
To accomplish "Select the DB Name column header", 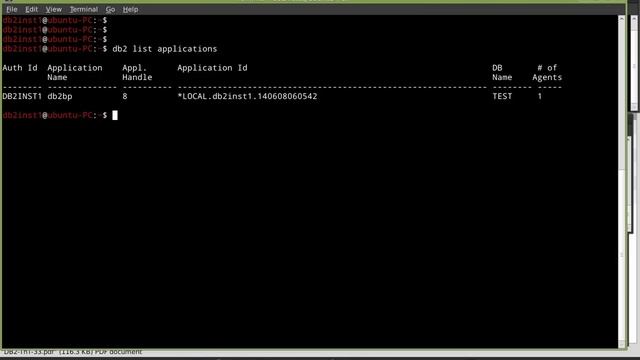I will (502, 73).
